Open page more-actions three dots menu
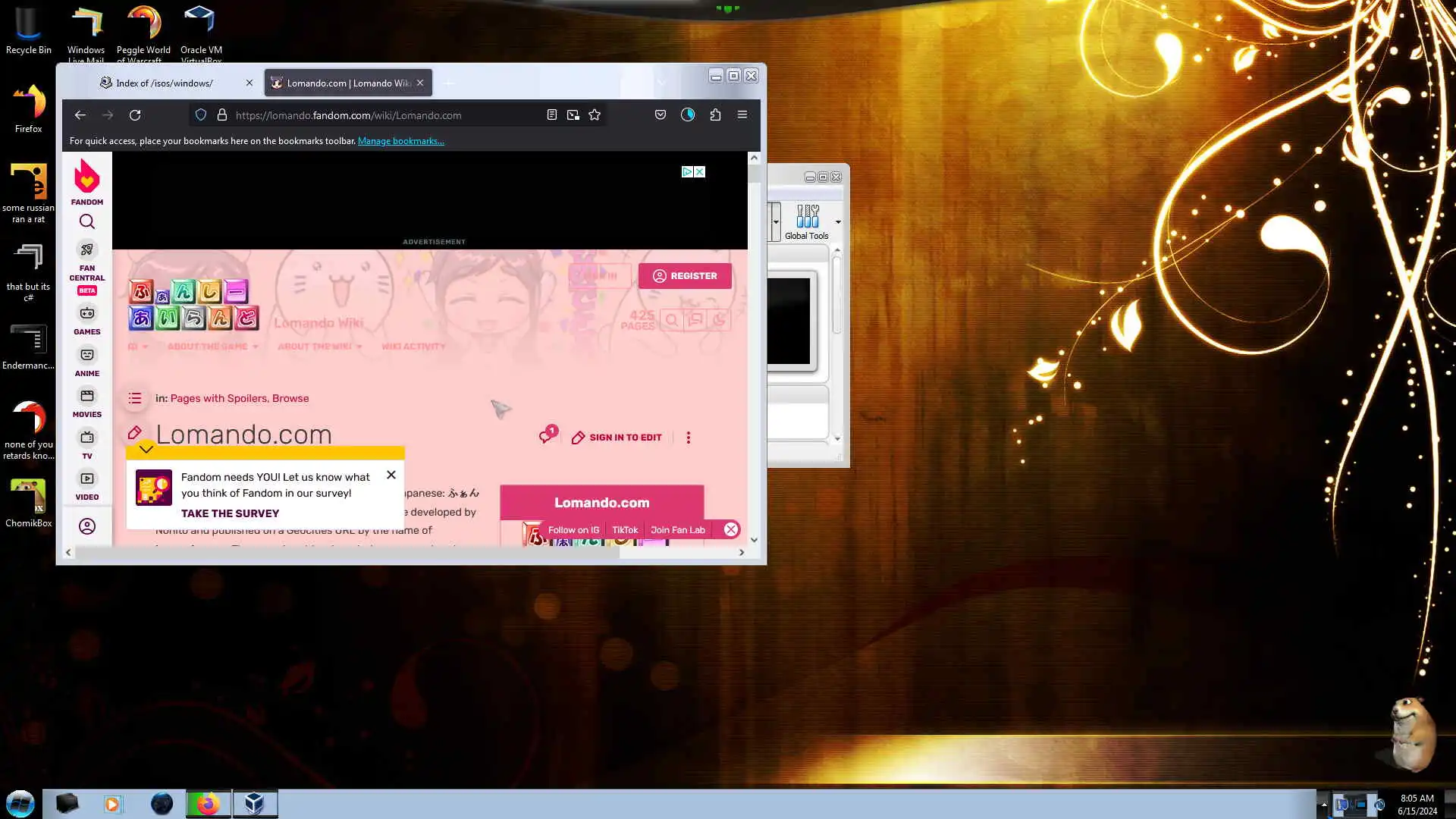This screenshot has width=1456, height=819. click(689, 438)
